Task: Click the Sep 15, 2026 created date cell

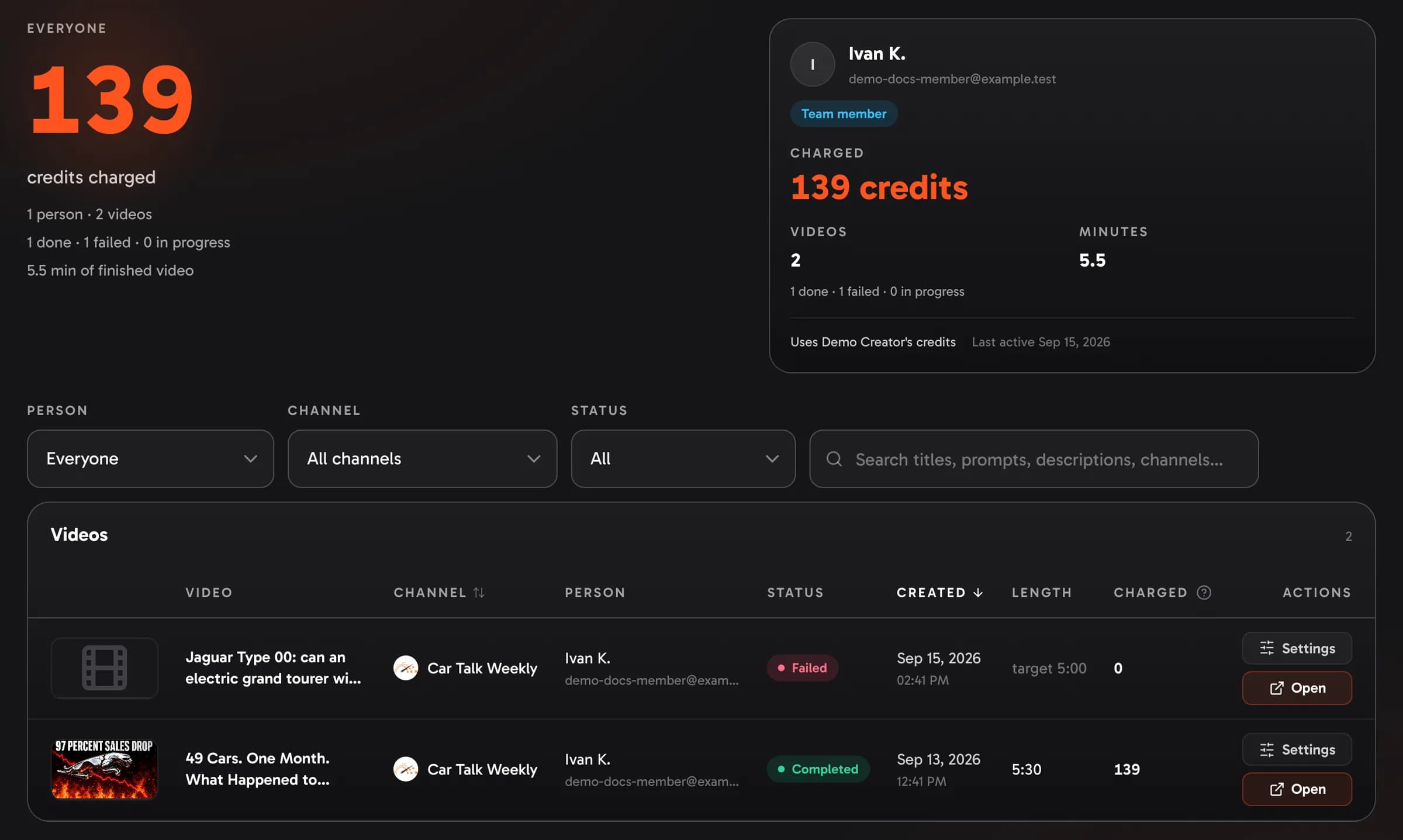Action: tap(938, 658)
